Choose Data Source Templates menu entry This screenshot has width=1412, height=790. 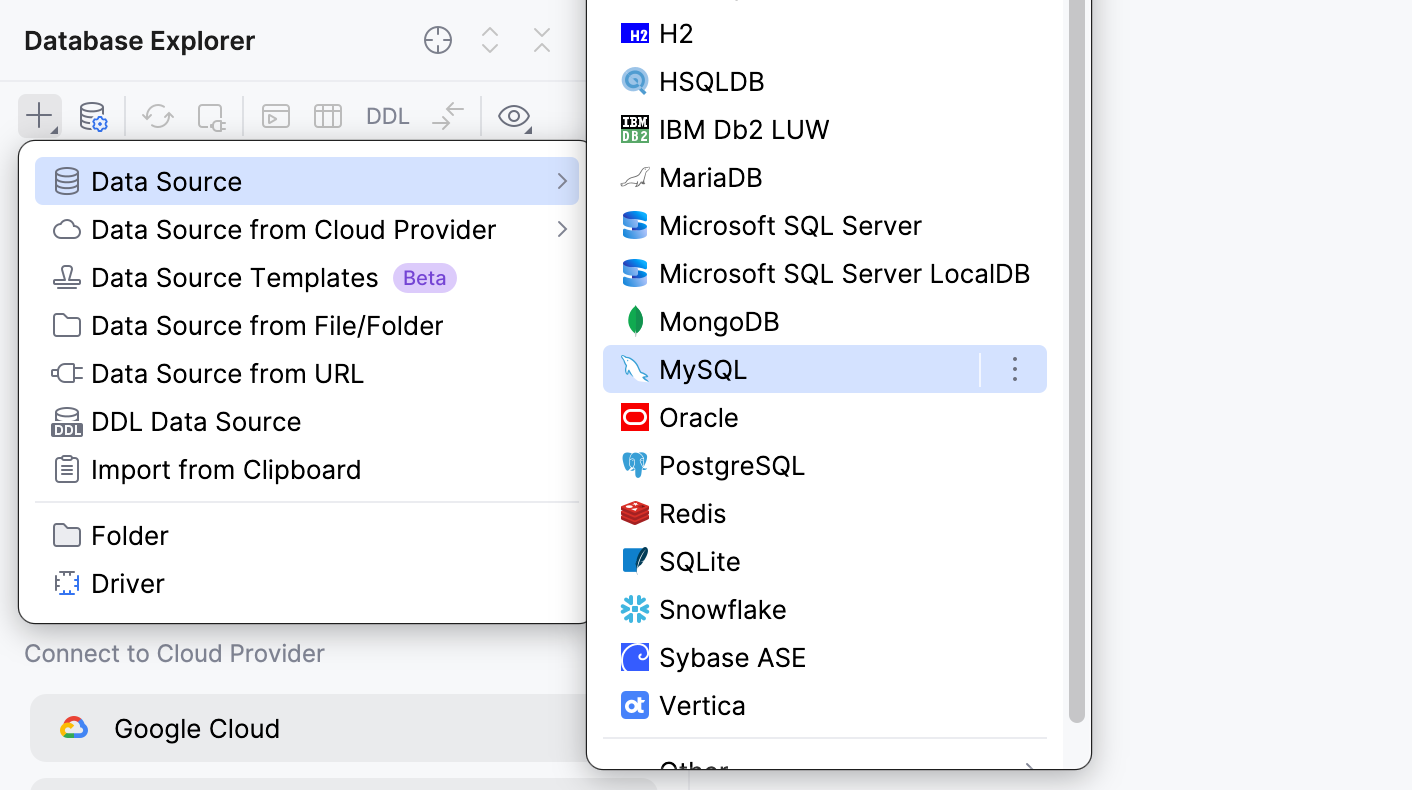tap(307, 277)
